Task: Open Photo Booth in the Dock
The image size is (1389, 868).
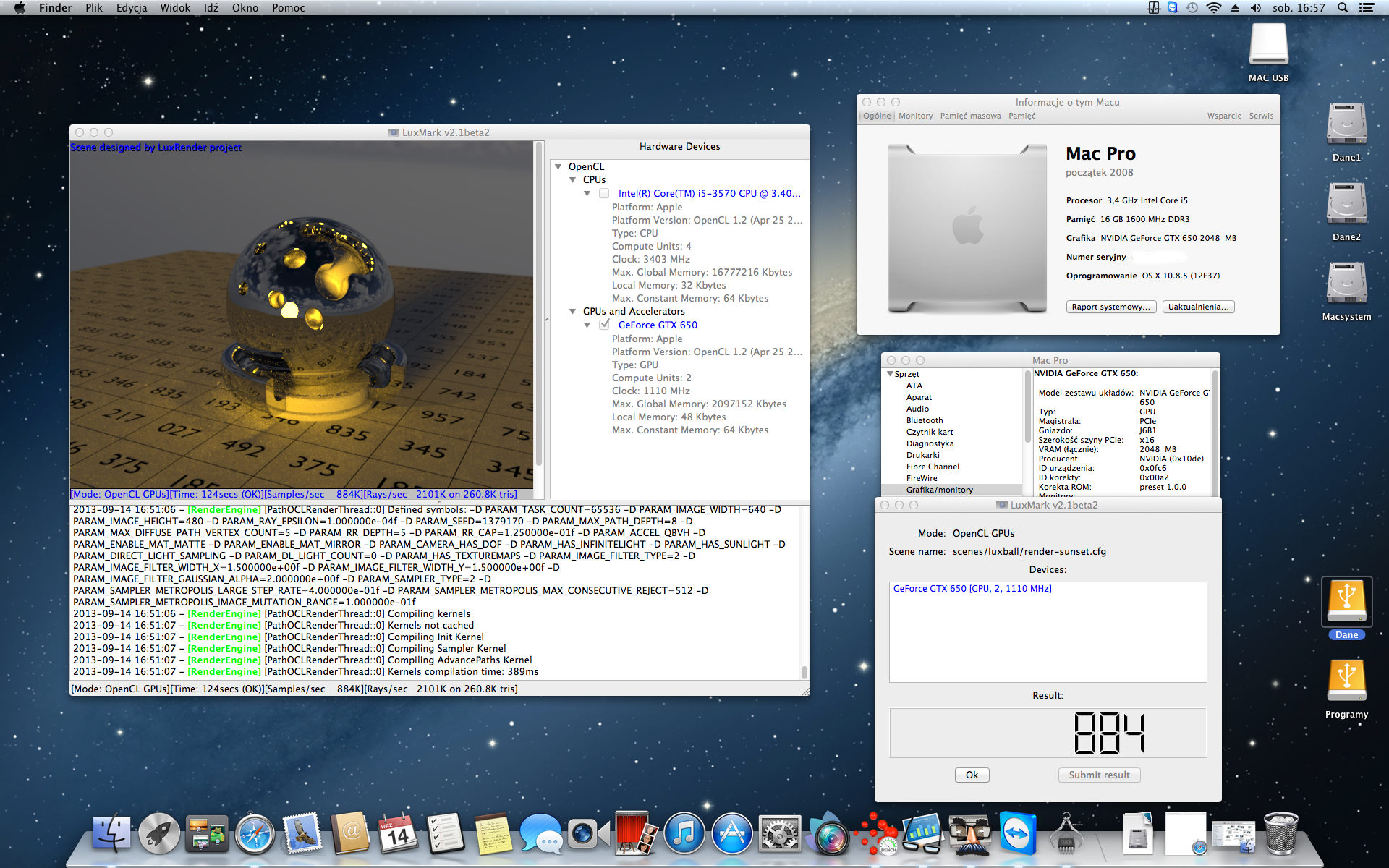Action: [637, 834]
